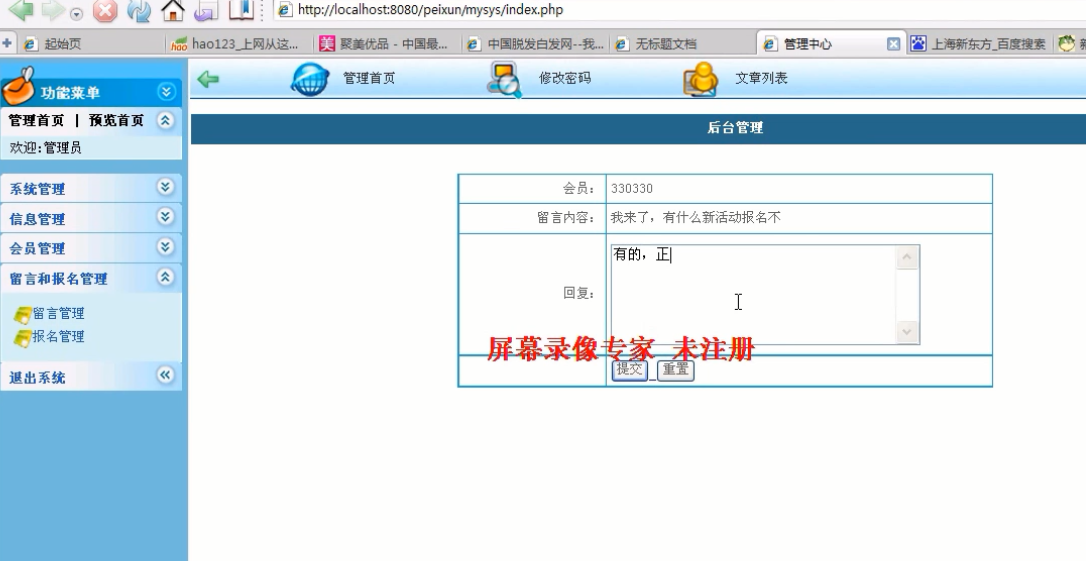Click the 修改密码 monitor icon
The height and width of the screenshot is (561, 1086).
(x=503, y=79)
